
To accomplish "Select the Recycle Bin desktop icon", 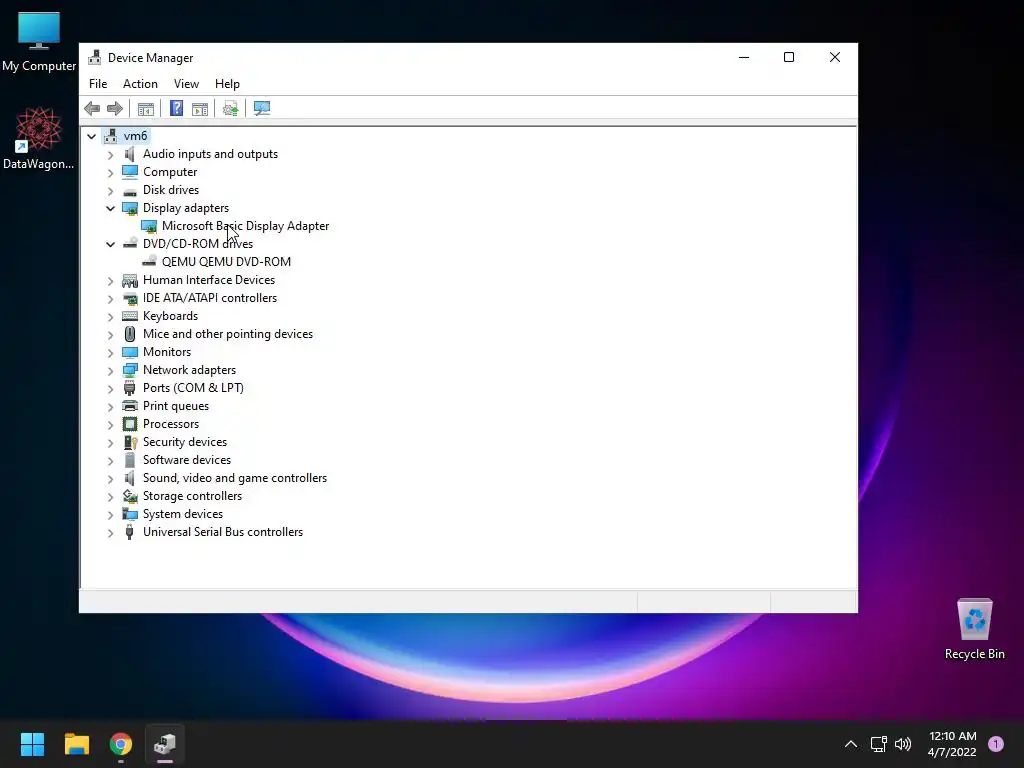I will pos(974,629).
